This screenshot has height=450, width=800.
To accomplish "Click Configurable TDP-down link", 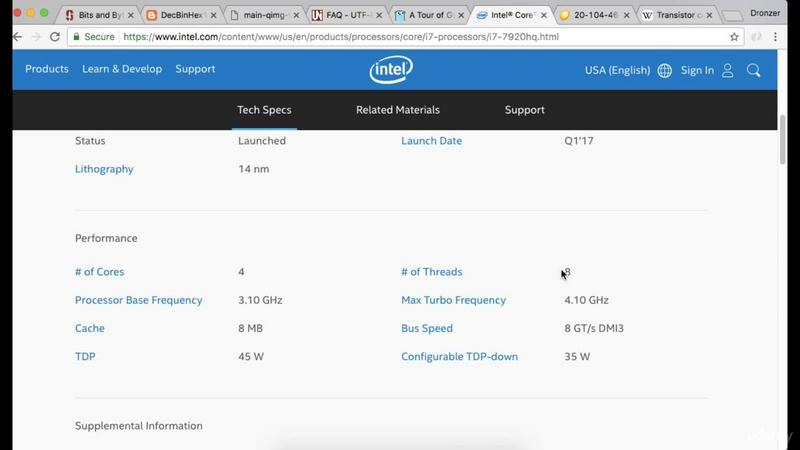I will coord(460,357).
